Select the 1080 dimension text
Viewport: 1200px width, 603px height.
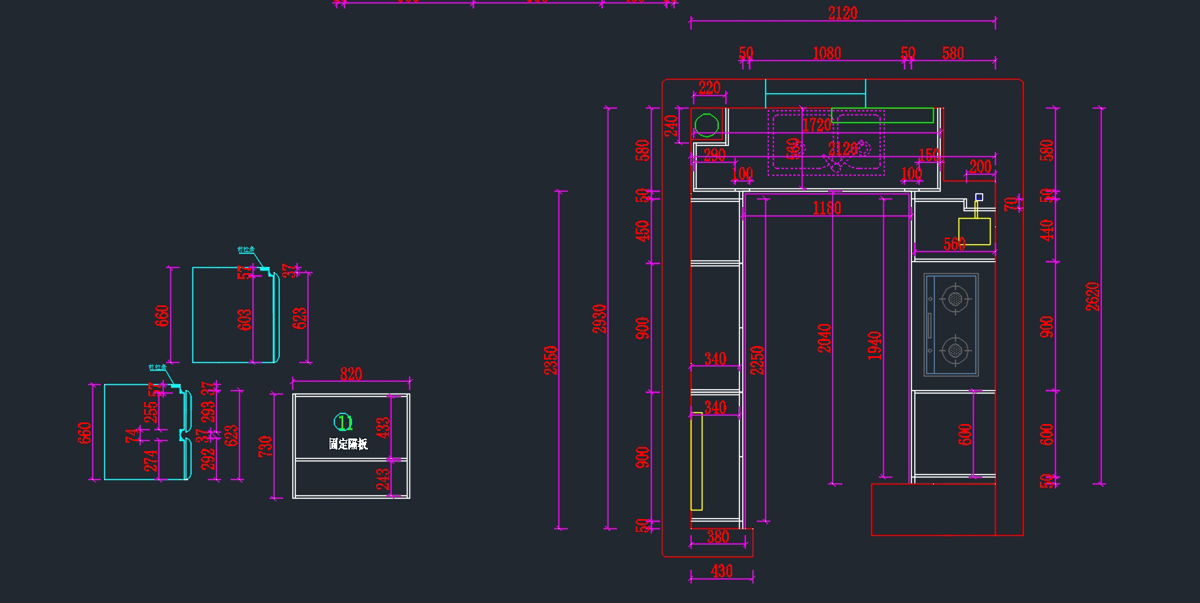tap(826, 53)
